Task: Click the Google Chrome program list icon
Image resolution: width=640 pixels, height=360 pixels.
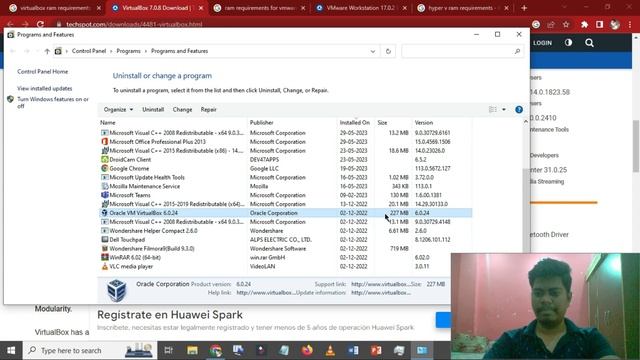Action: coord(104,169)
